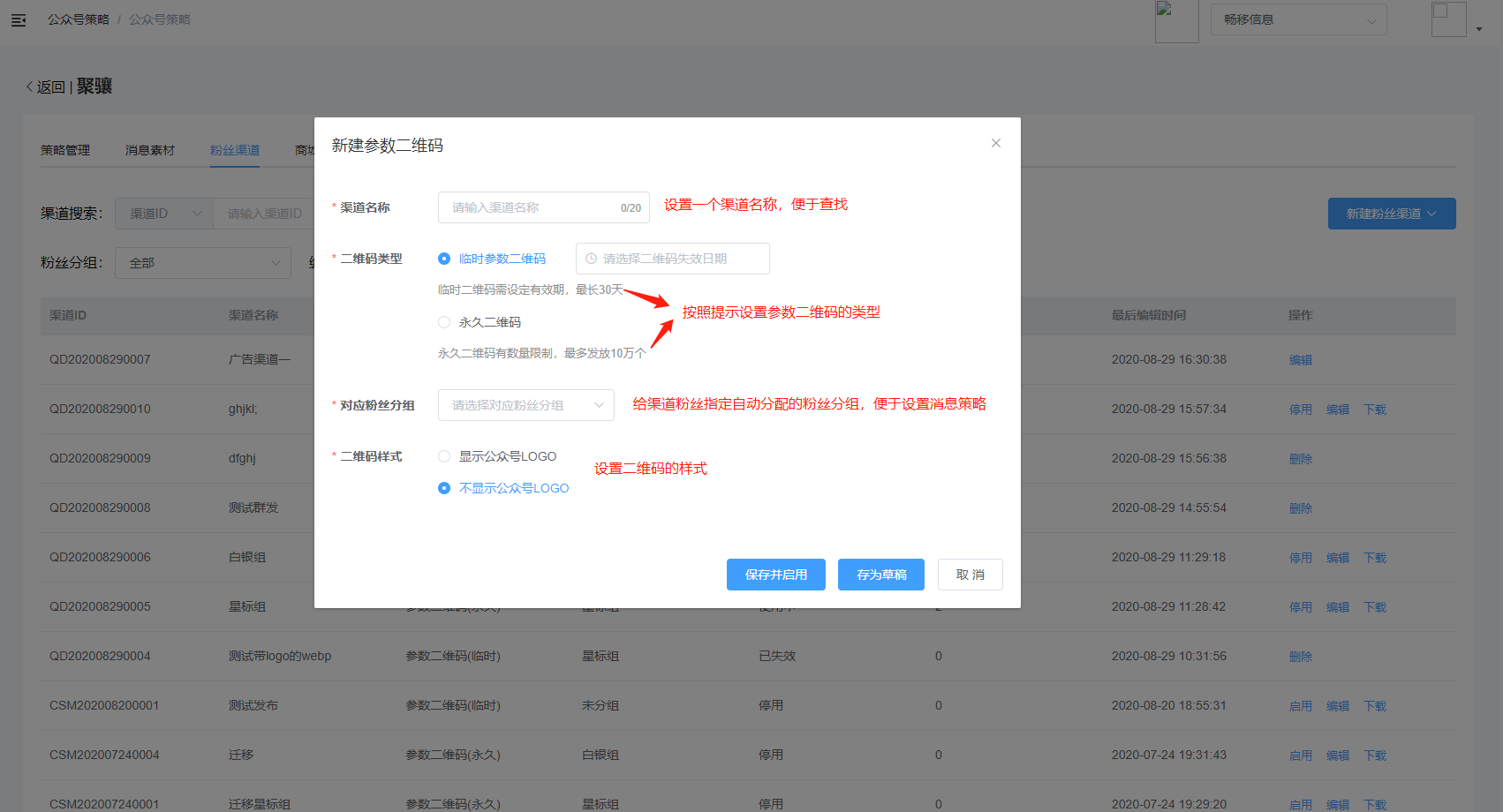The width and height of the screenshot is (1503, 812).
Task: Click the hamburger menu collapse icon
Action: [19, 19]
